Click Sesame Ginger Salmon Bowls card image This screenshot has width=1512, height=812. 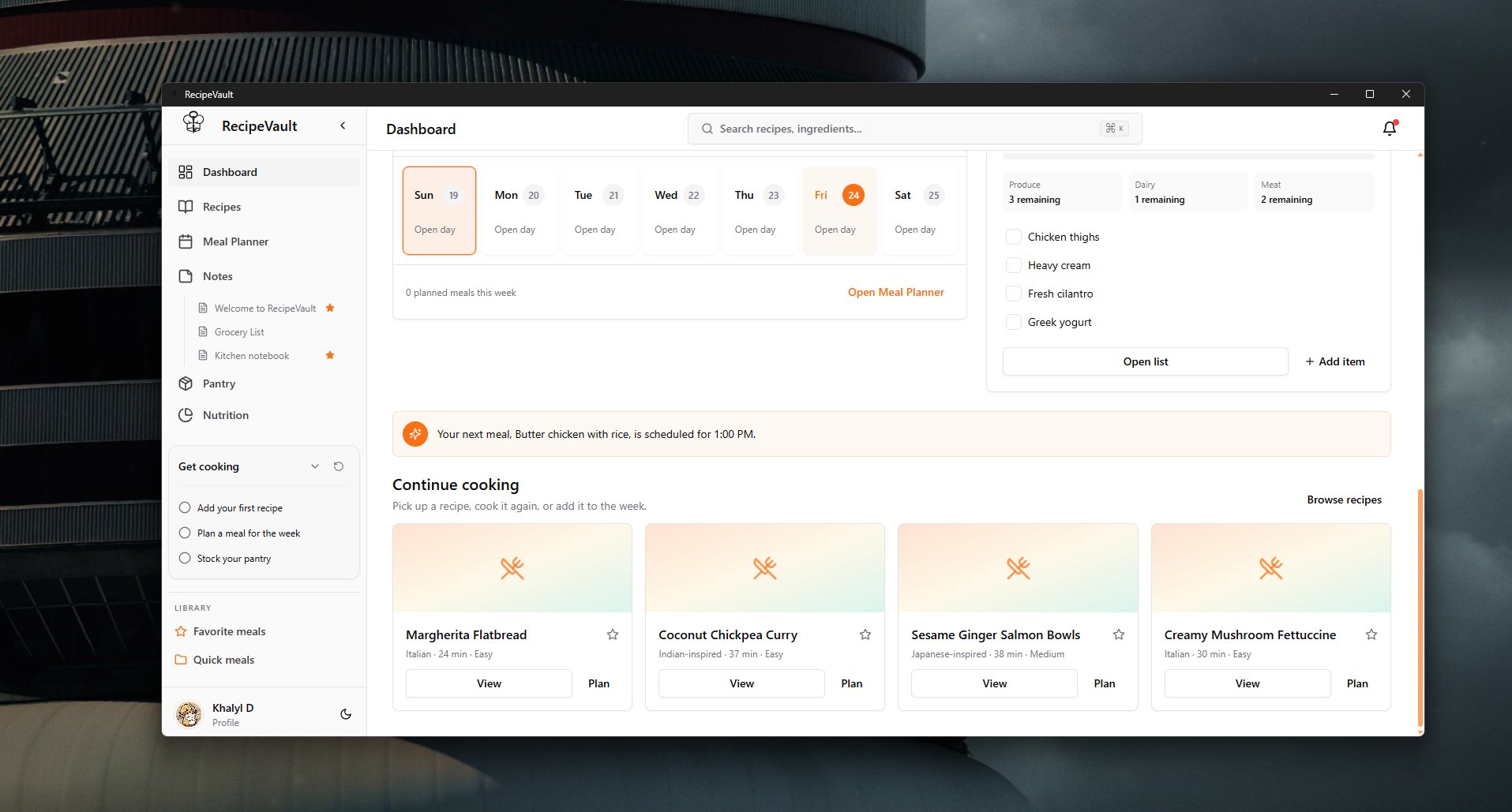pos(1018,568)
